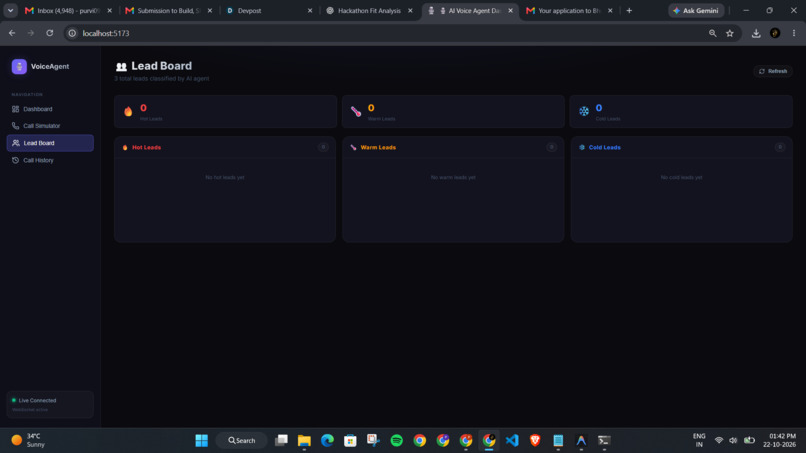Click 'No warm leads yet' text
The width and height of the screenshot is (806, 453).
[x=453, y=177]
